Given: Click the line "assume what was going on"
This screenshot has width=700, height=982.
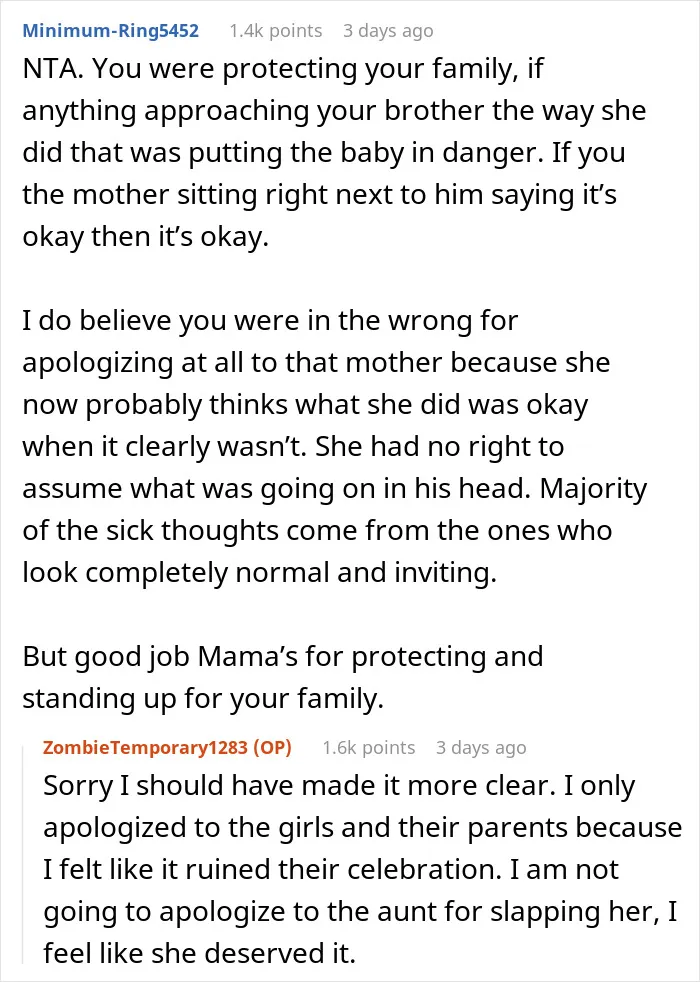Looking at the screenshot, I should (x=335, y=488).
